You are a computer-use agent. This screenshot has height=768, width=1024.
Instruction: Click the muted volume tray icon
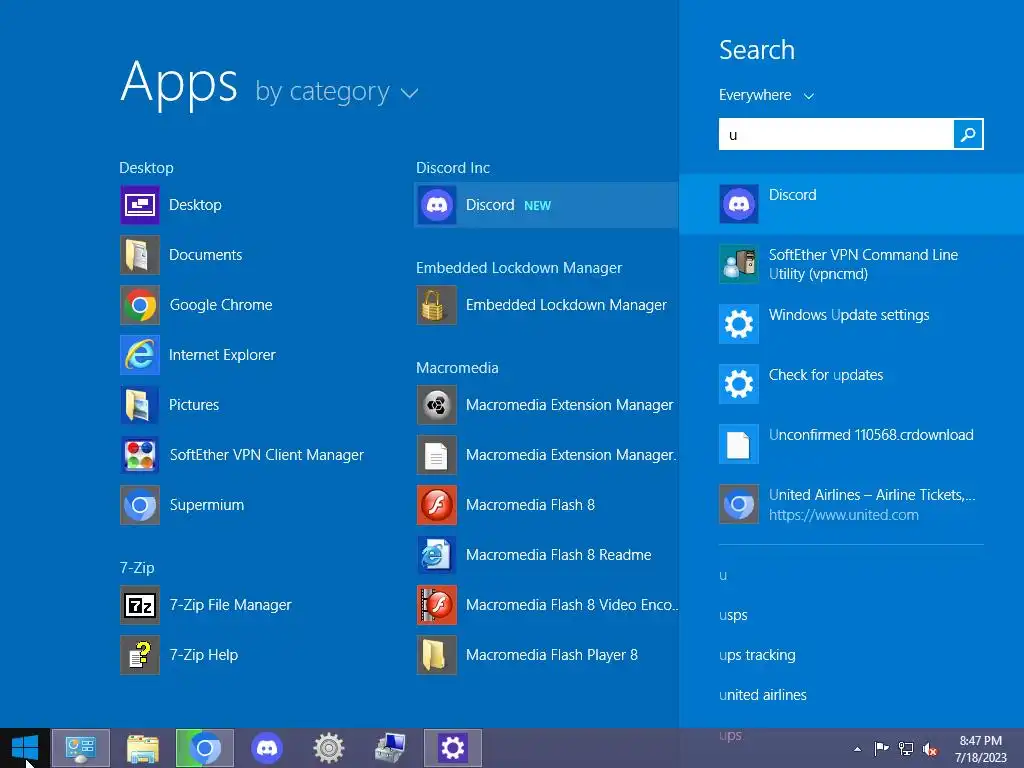point(929,749)
